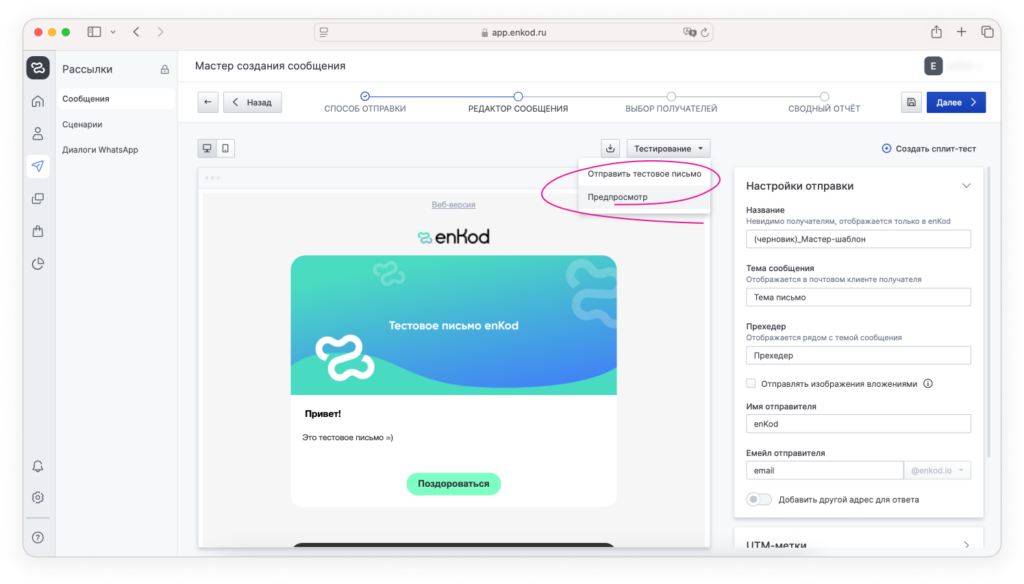Collapse the Настройки отправки panel chevron
Viewport: 1024px width, 584px height.
[x=966, y=186]
